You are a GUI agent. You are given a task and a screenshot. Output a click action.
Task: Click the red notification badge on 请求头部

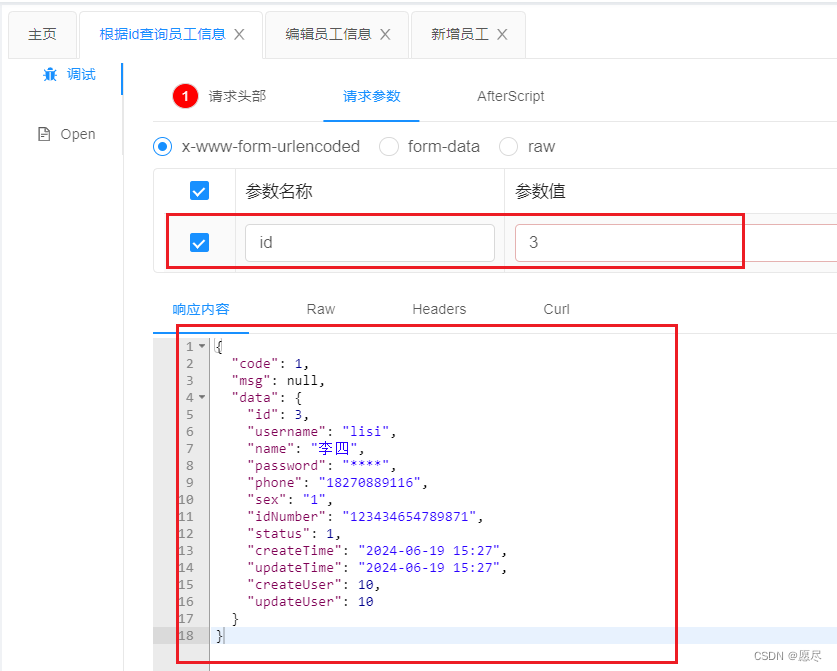point(185,97)
